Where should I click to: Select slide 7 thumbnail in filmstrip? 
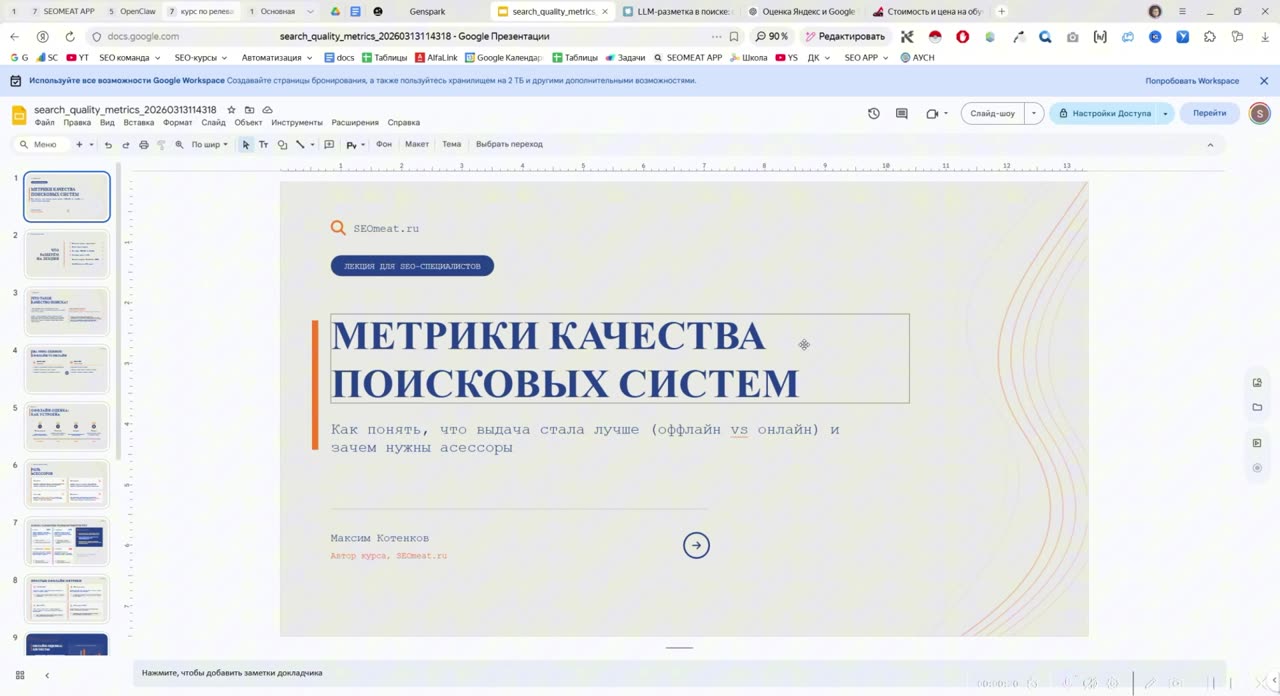pyautogui.click(x=67, y=541)
